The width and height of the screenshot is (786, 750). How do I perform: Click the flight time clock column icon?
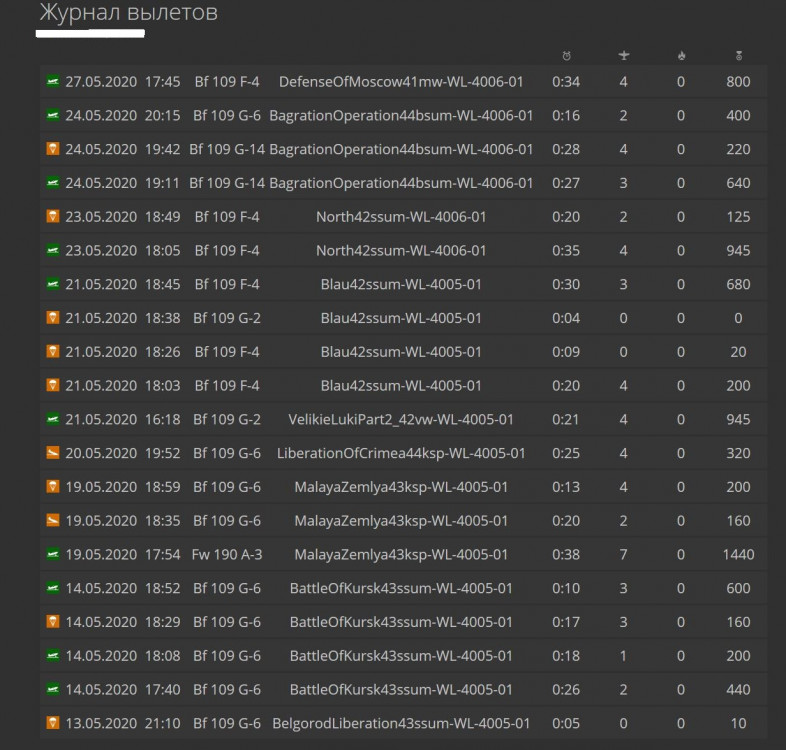click(566, 56)
